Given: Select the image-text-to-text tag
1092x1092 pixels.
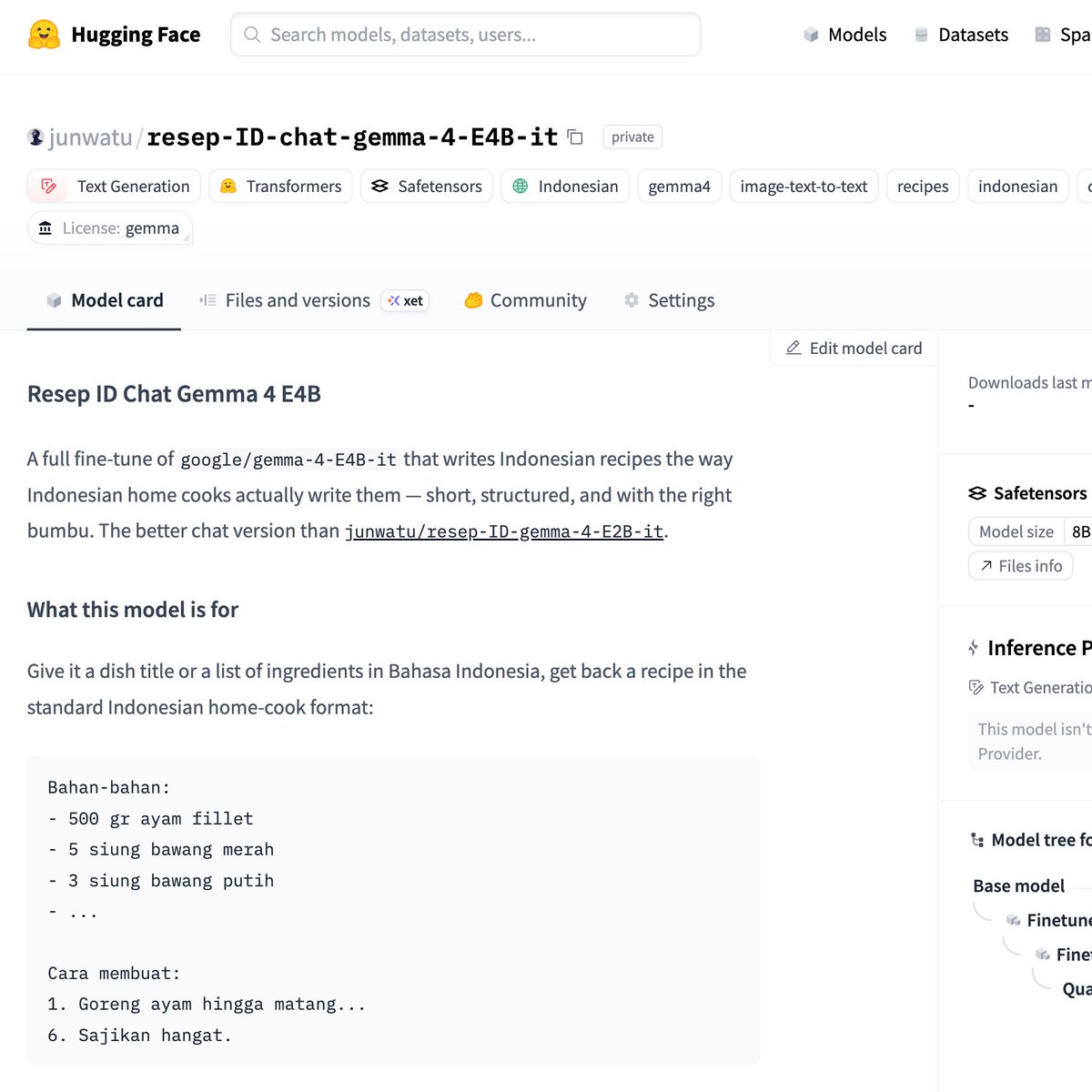Looking at the screenshot, I should point(804,186).
